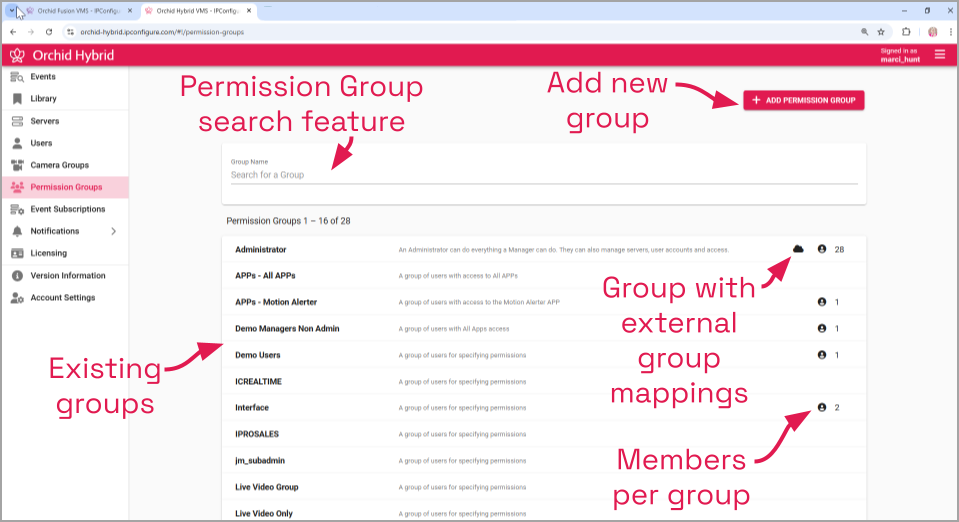This screenshot has height=522, width=959.
Task: Open the browser zoom magnifier icon
Action: coord(865,32)
